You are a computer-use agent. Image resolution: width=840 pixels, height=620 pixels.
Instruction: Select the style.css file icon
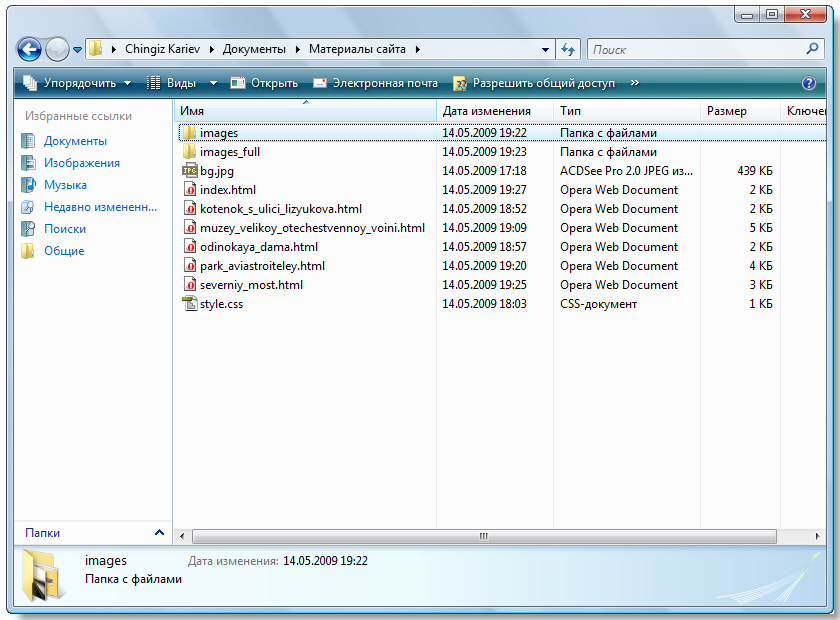tap(190, 304)
